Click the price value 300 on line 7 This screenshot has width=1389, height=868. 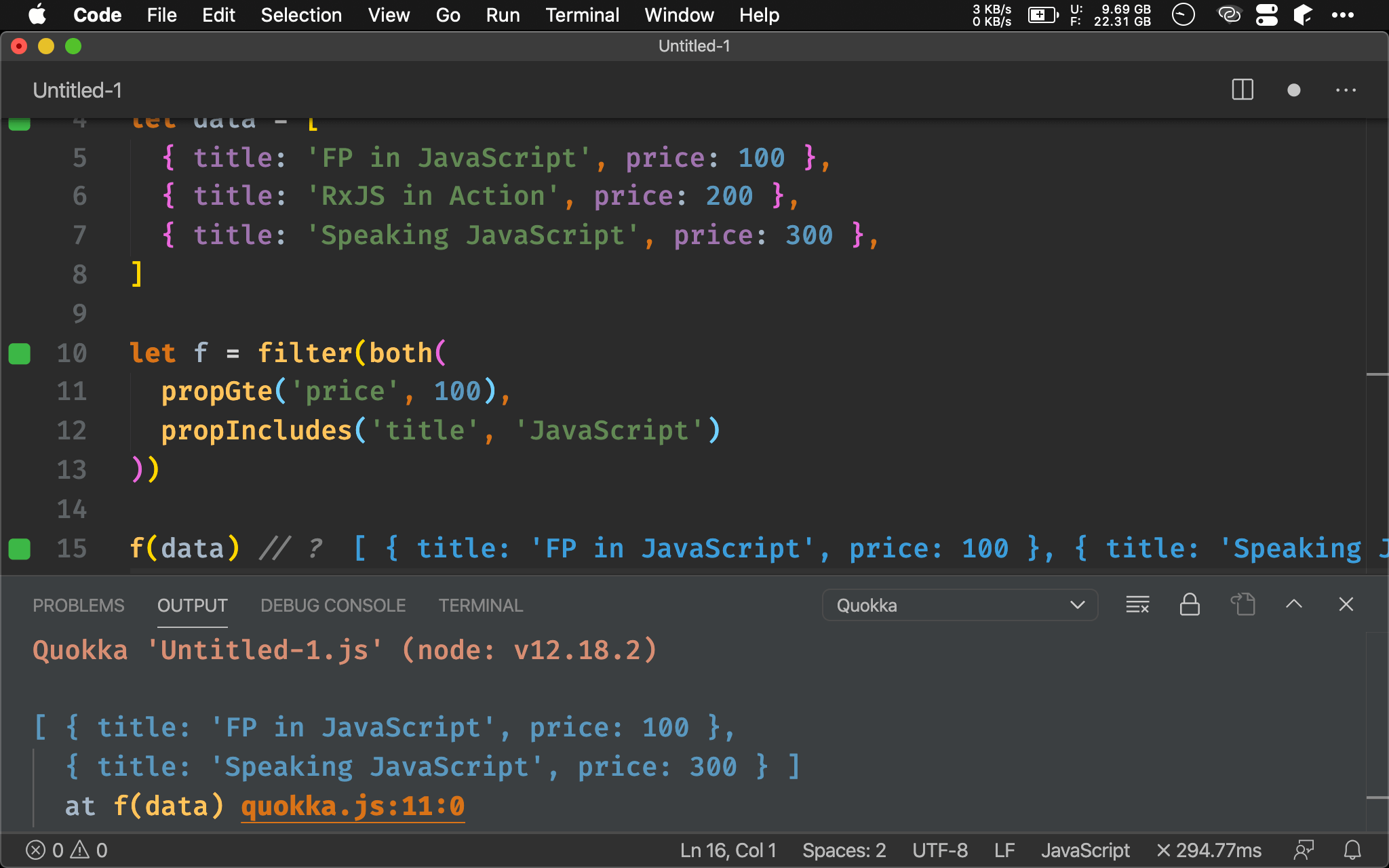coord(809,235)
